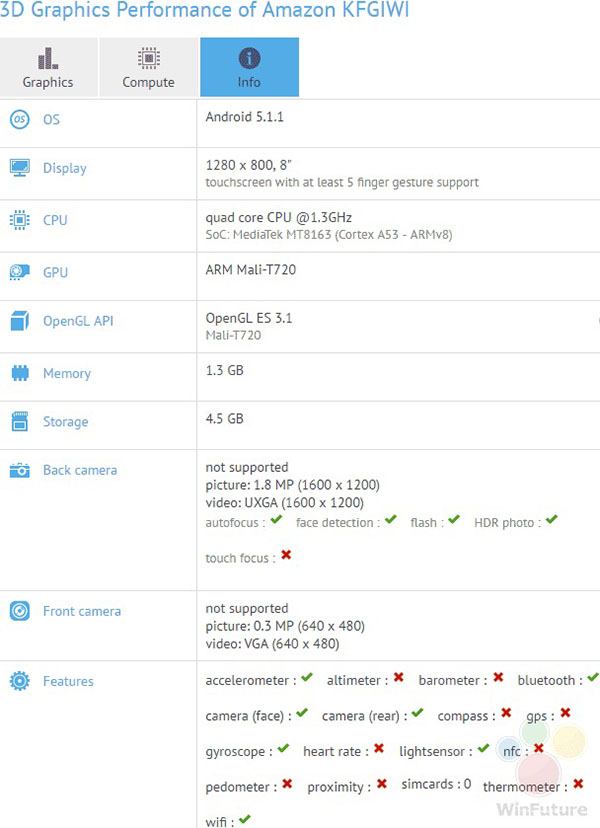Click the OS label
Screen dimensions: 600x828
pyautogui.click(x=51, y=119)
